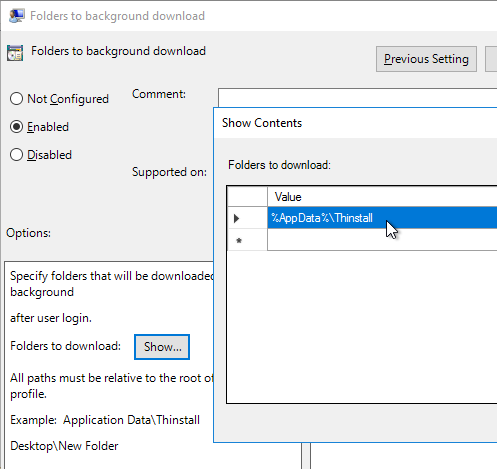The image size is (497, 469).
Task: Go to the Previous Setting
Action: pos(426,59)
